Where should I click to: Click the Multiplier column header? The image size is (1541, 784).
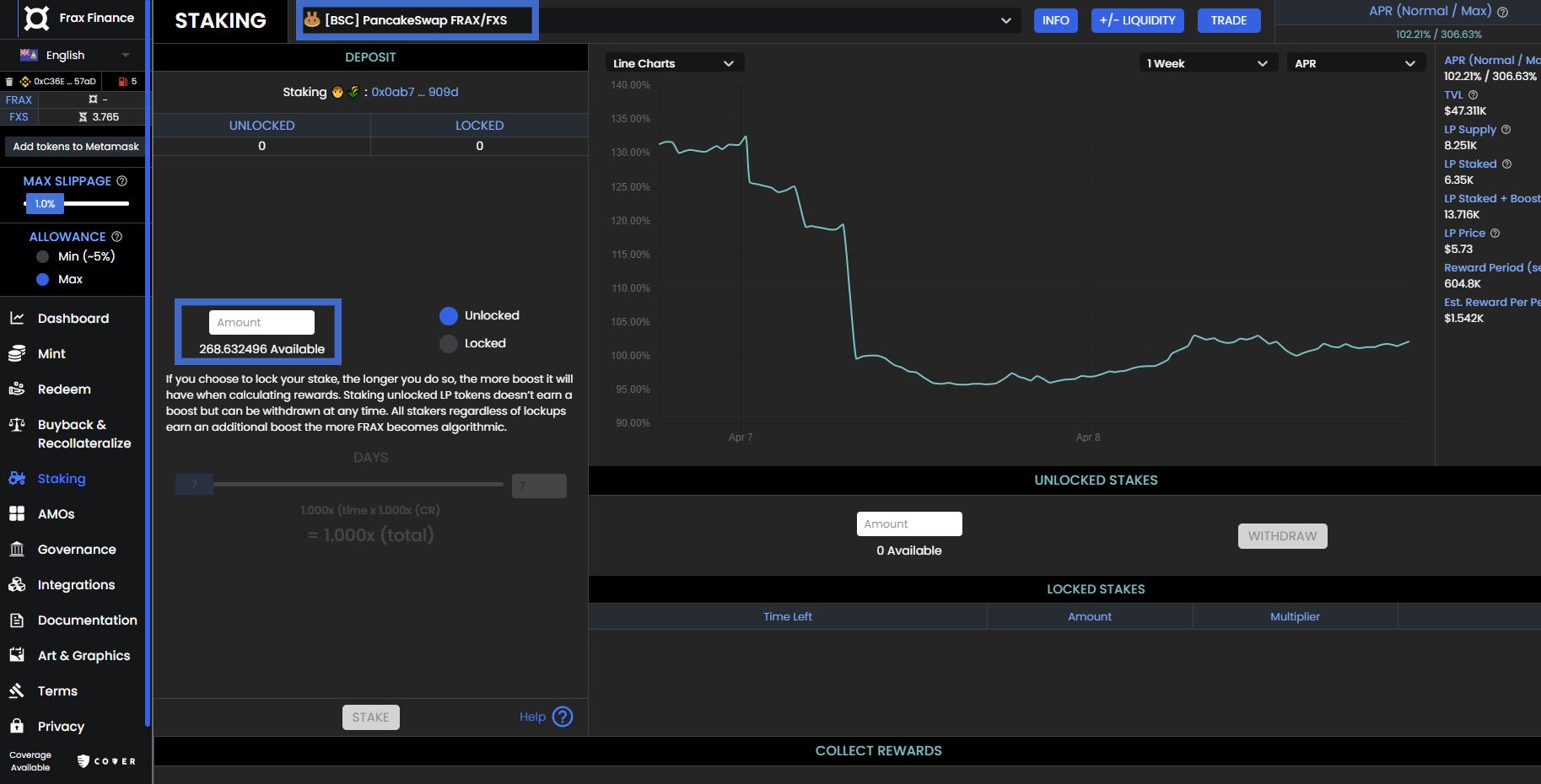pyautogui.click(x=1295, y=616)
